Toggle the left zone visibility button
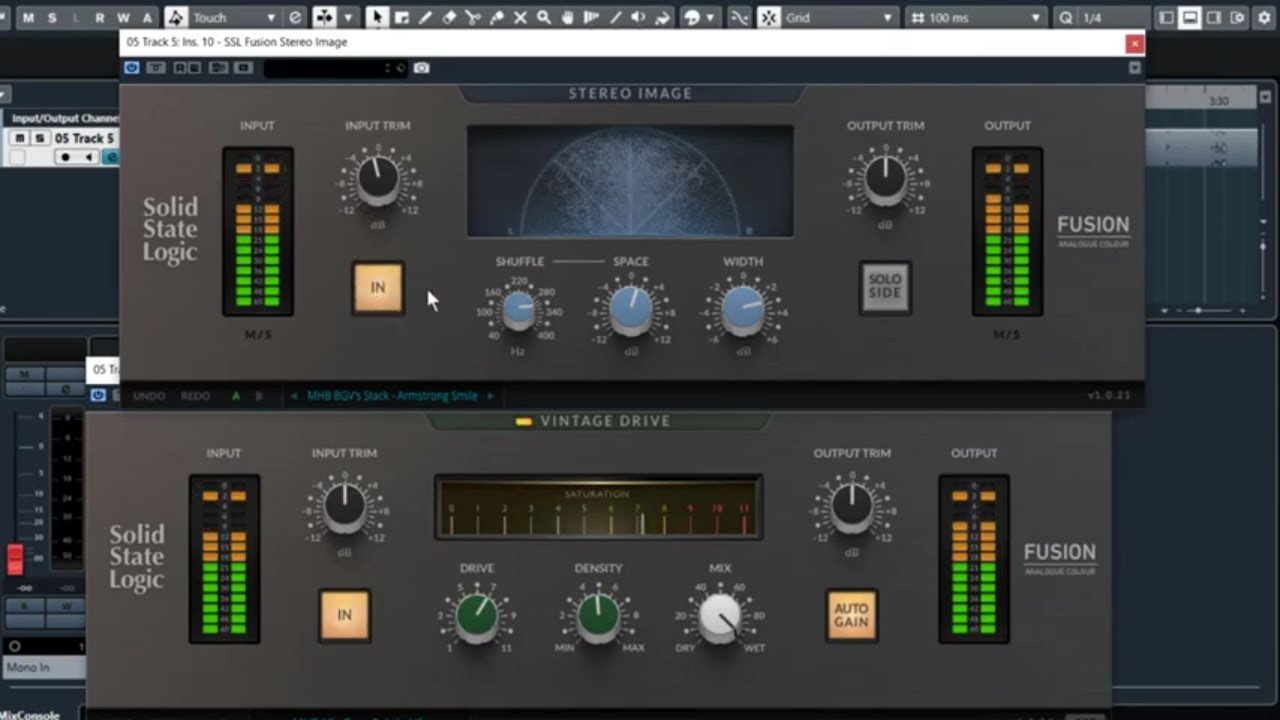This screenshot has height=720, width=1280. click(x=1165, y=17)
